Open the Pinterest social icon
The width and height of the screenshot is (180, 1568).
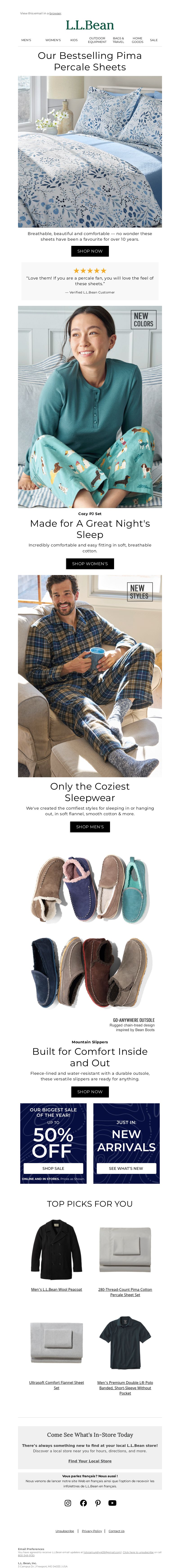[98, 1503]
